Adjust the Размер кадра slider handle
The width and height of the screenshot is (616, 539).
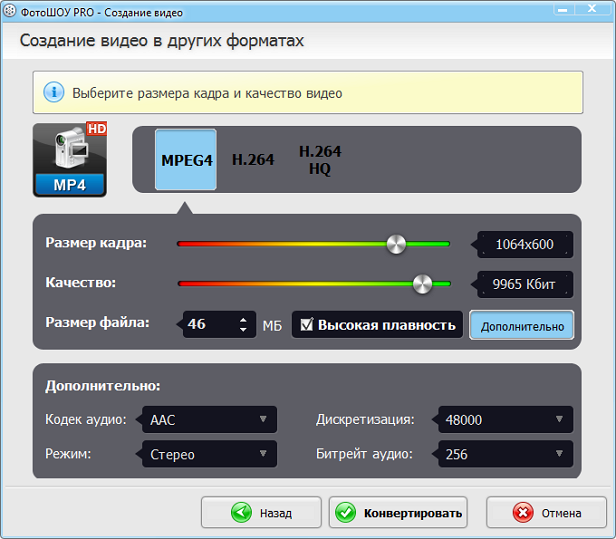pos(396,244)
